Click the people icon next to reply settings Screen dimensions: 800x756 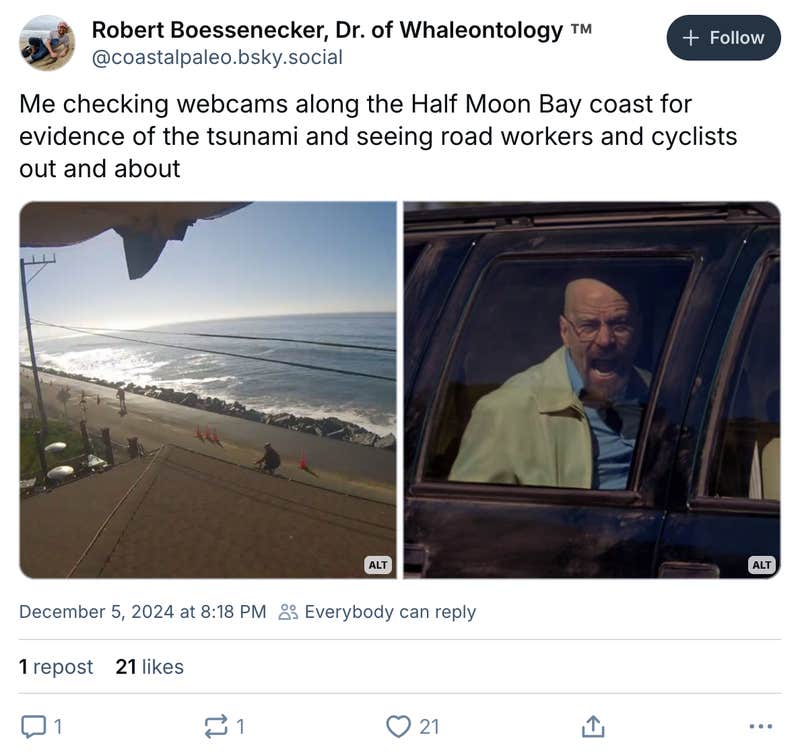pos(289,612)
